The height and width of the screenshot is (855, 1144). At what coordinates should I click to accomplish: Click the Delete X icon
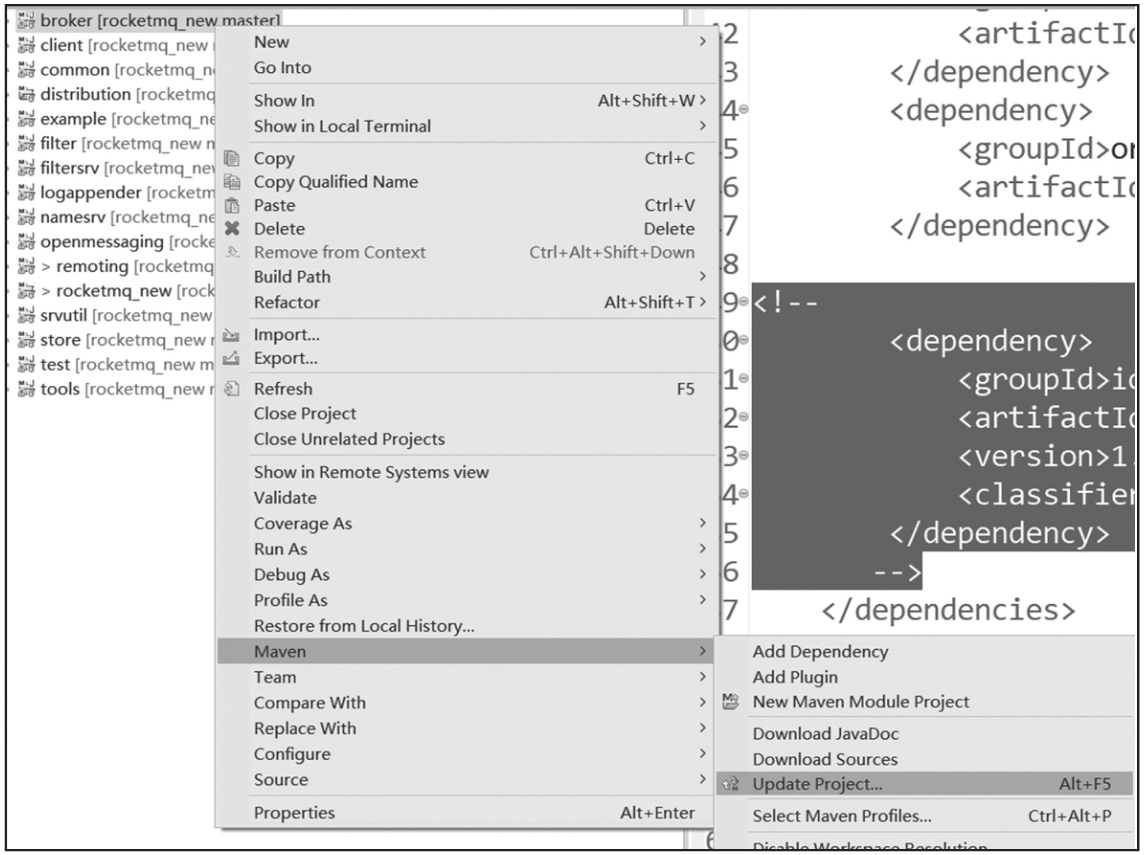pos(232,228)
